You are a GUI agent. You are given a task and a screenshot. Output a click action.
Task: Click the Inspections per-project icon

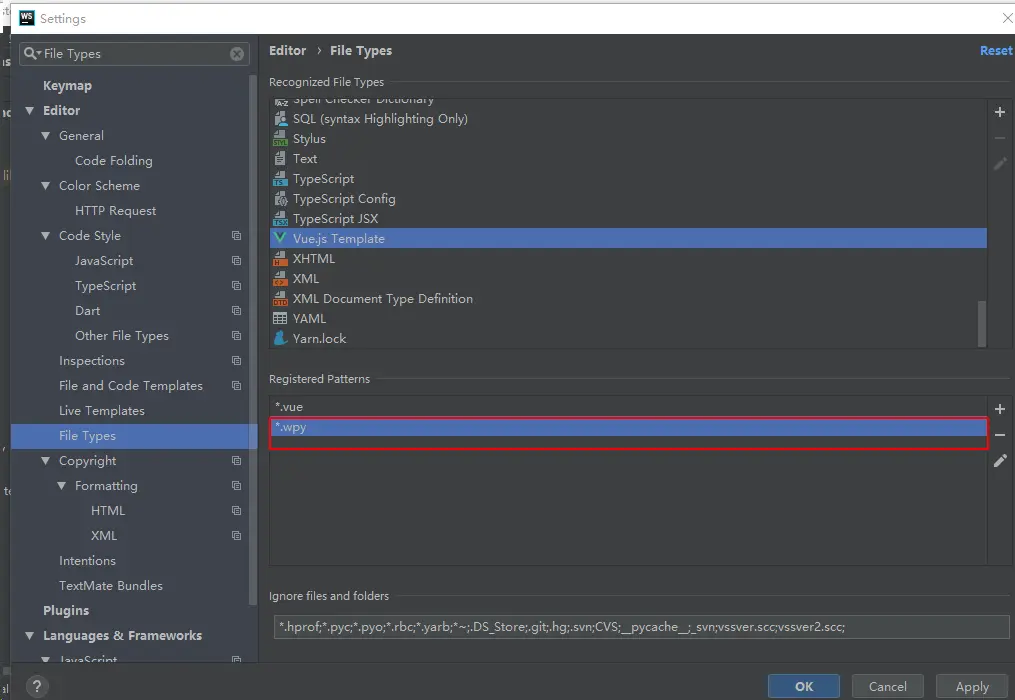(236, 361)
